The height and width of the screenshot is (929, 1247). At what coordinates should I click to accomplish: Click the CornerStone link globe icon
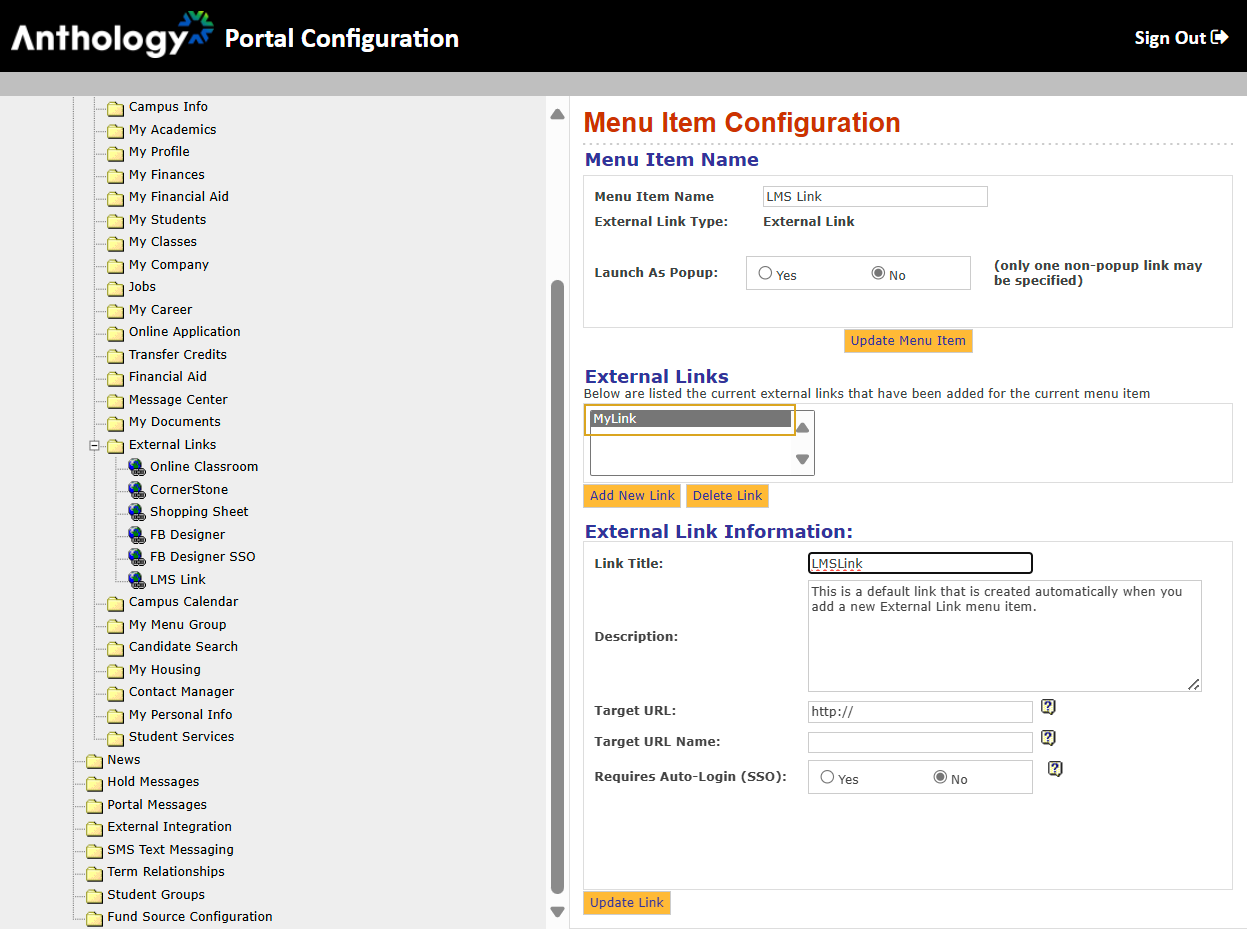click(x=136, y=490)
